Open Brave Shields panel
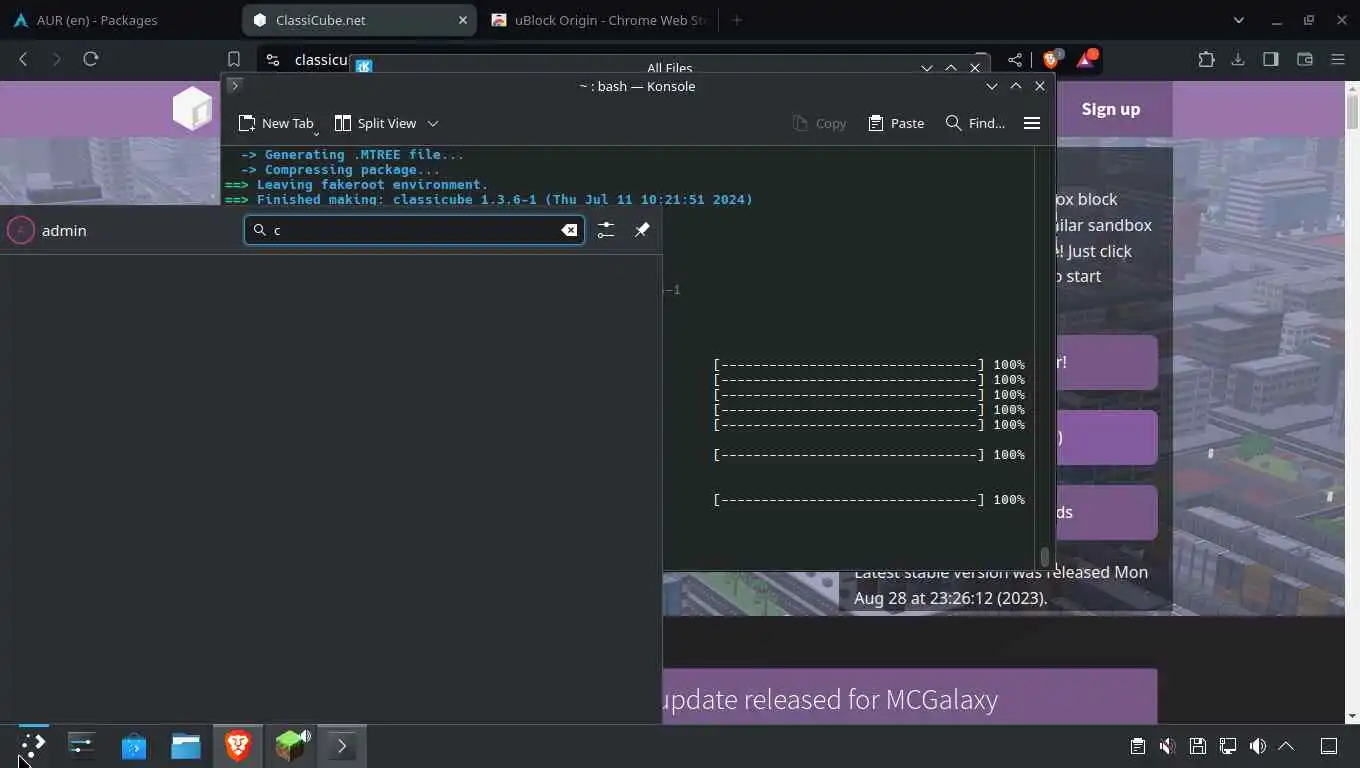The height and width of the screenshot is (768, 1360). tap(1051, 59)
